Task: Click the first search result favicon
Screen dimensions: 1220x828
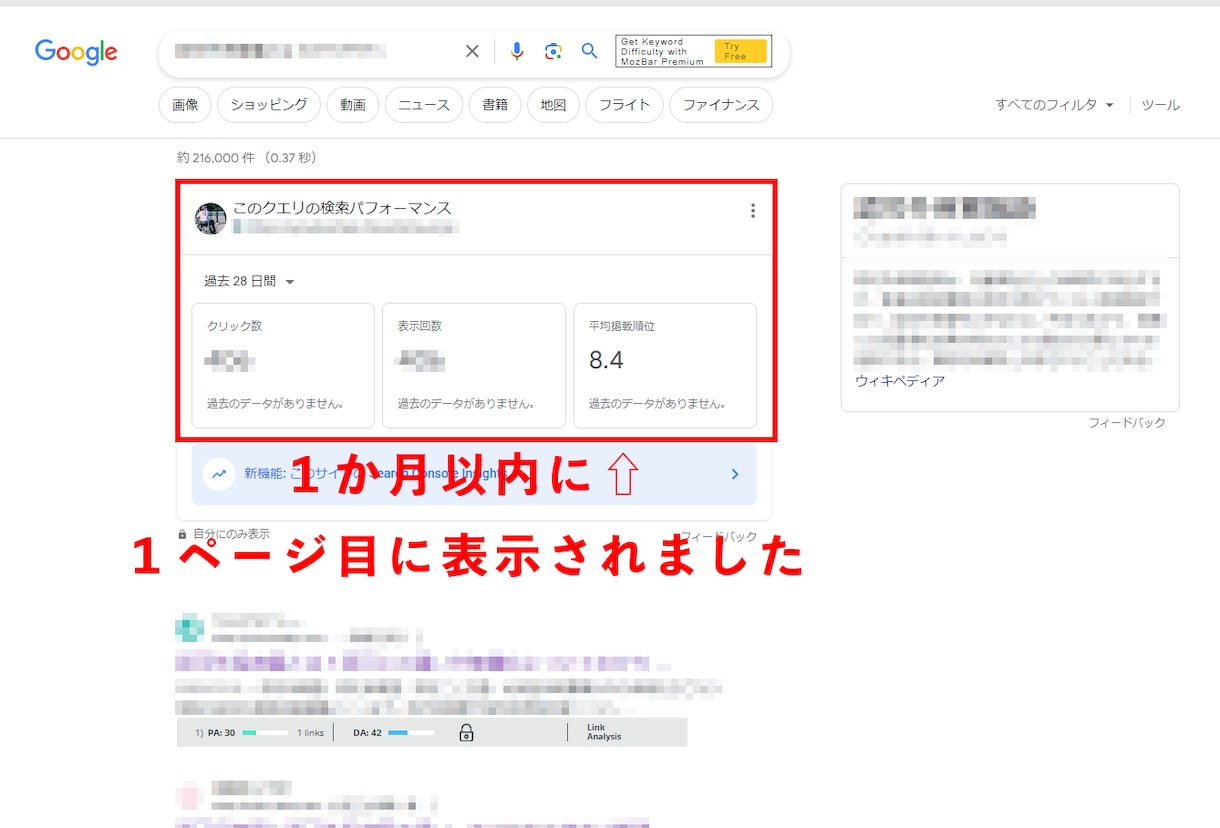Action: (x=190, y=629)
